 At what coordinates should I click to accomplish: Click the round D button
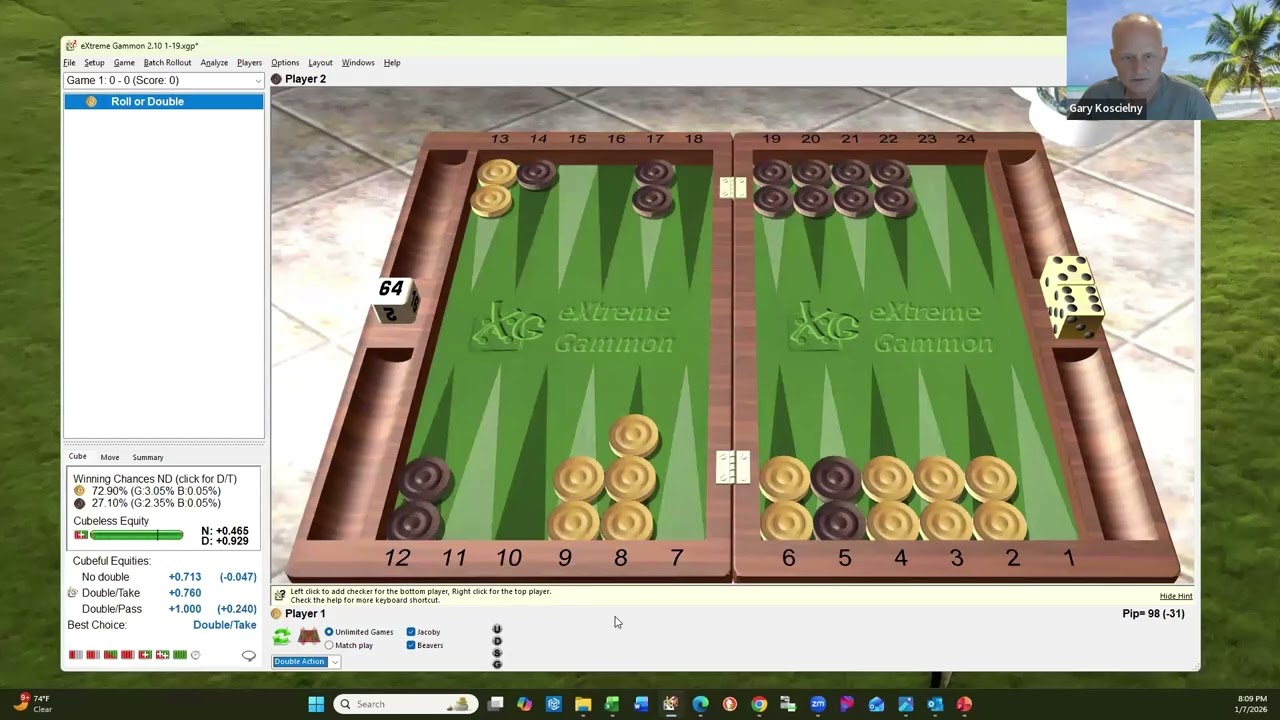coord(497,641)
